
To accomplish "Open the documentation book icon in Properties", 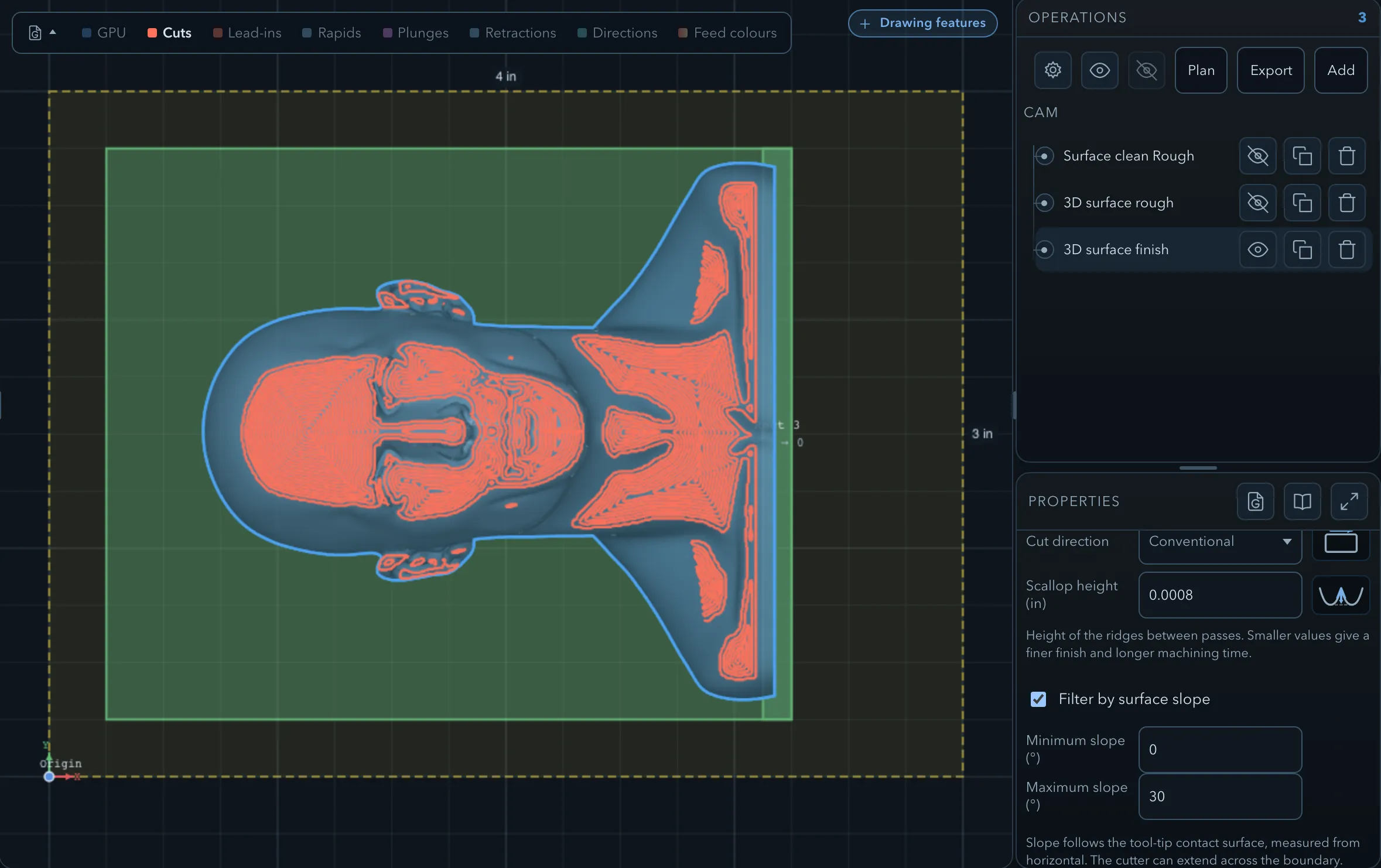I will [x=1303, y=501].
